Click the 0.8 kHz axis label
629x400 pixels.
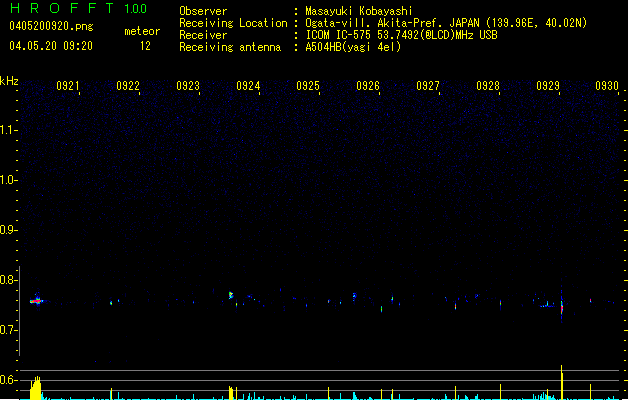coord(8,280)
